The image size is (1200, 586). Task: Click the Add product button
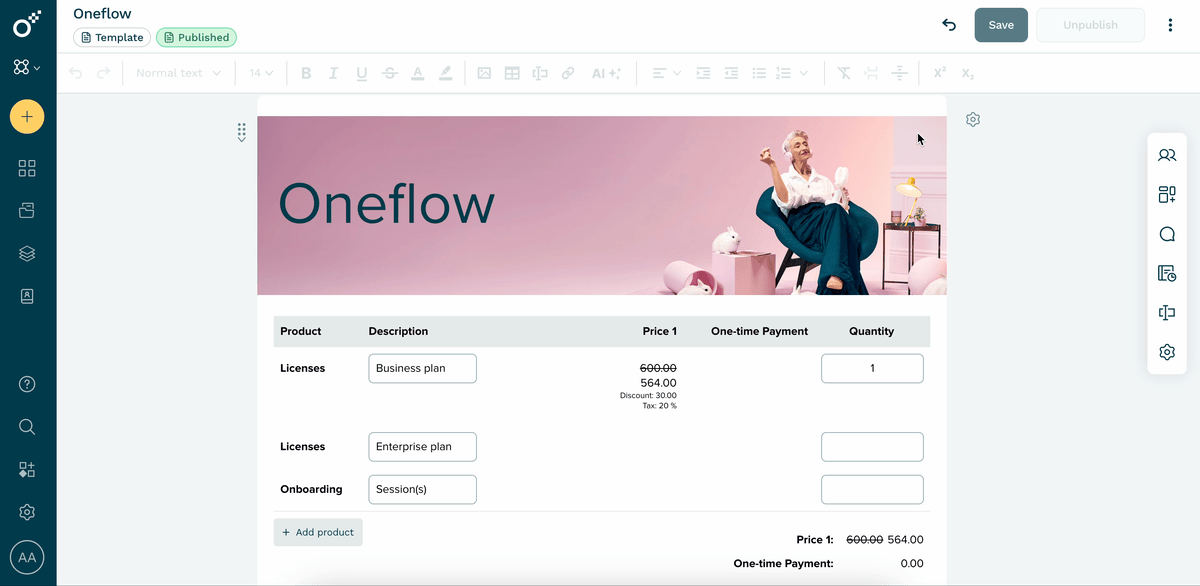click(318, 532)
